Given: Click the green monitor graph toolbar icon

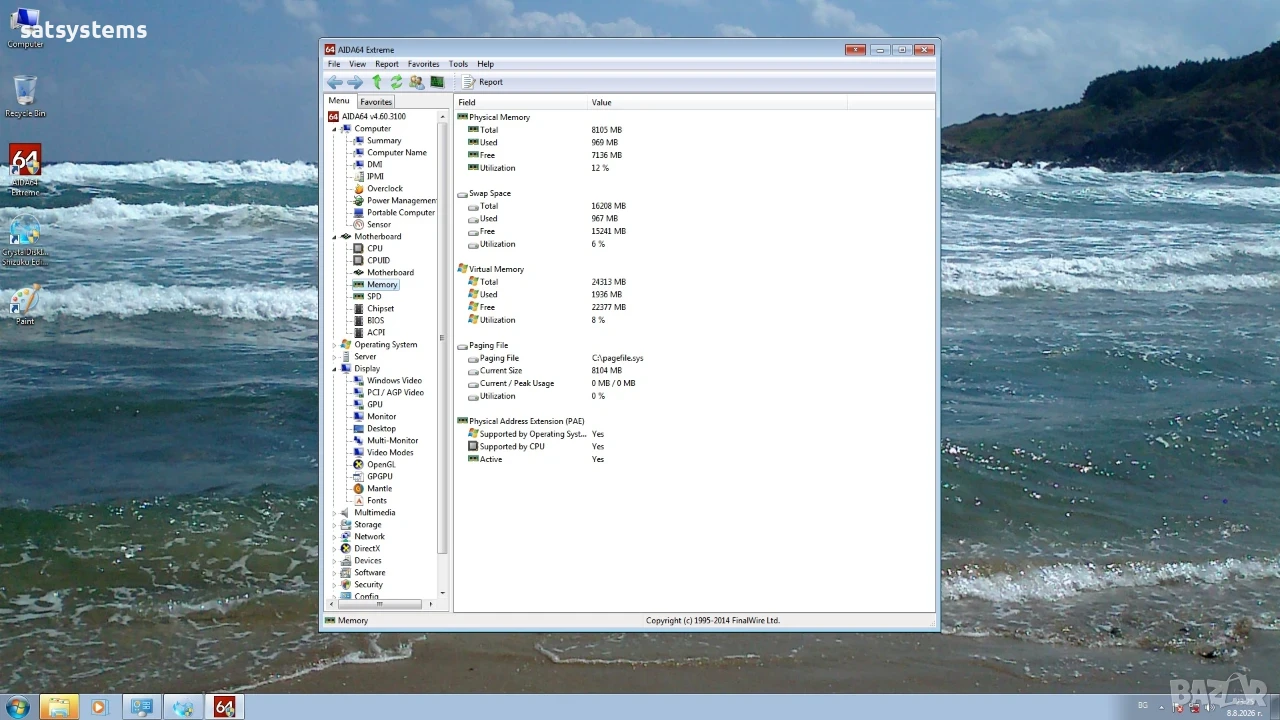Looking at the screenshot, I should point(437,82).
